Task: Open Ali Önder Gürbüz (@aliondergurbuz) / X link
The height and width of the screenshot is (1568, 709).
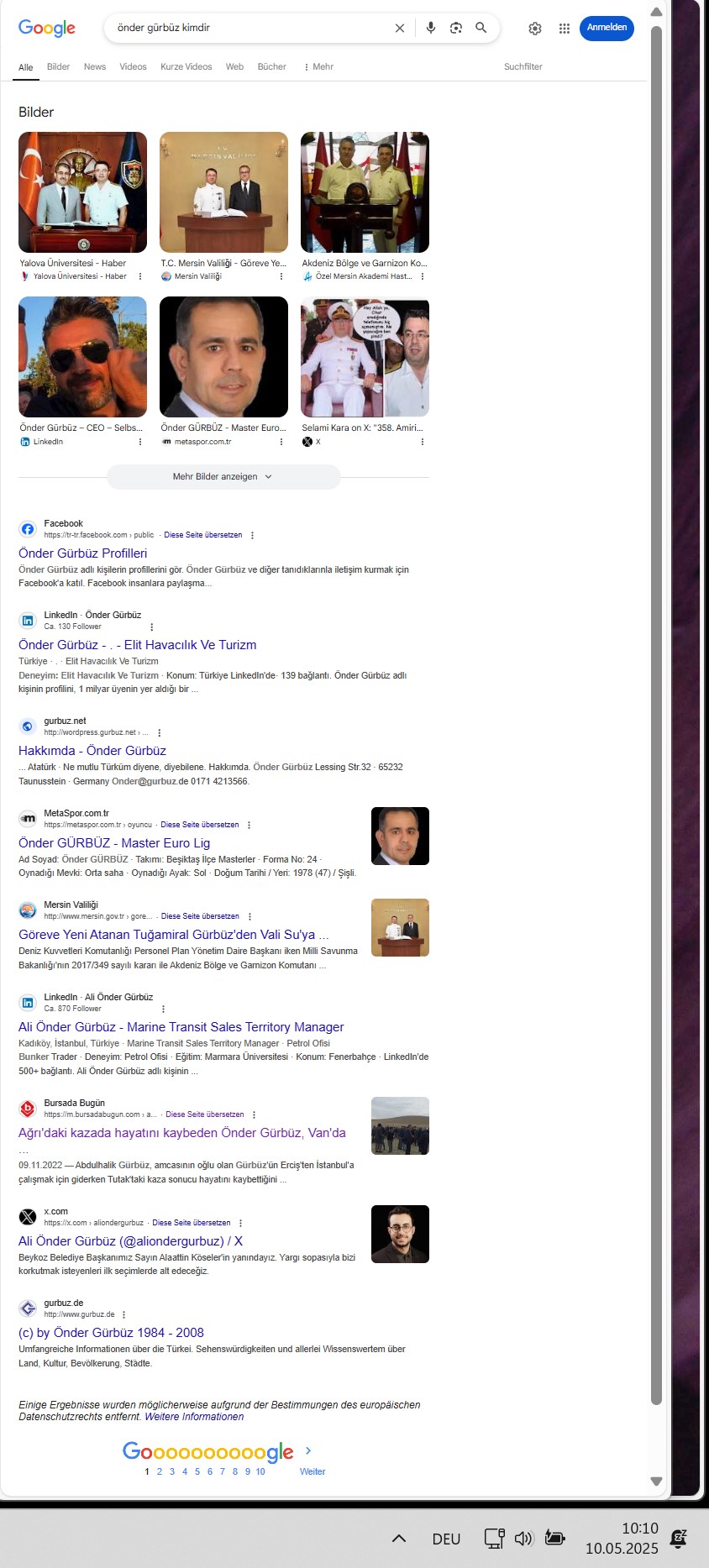Action: coord(130,1241)
